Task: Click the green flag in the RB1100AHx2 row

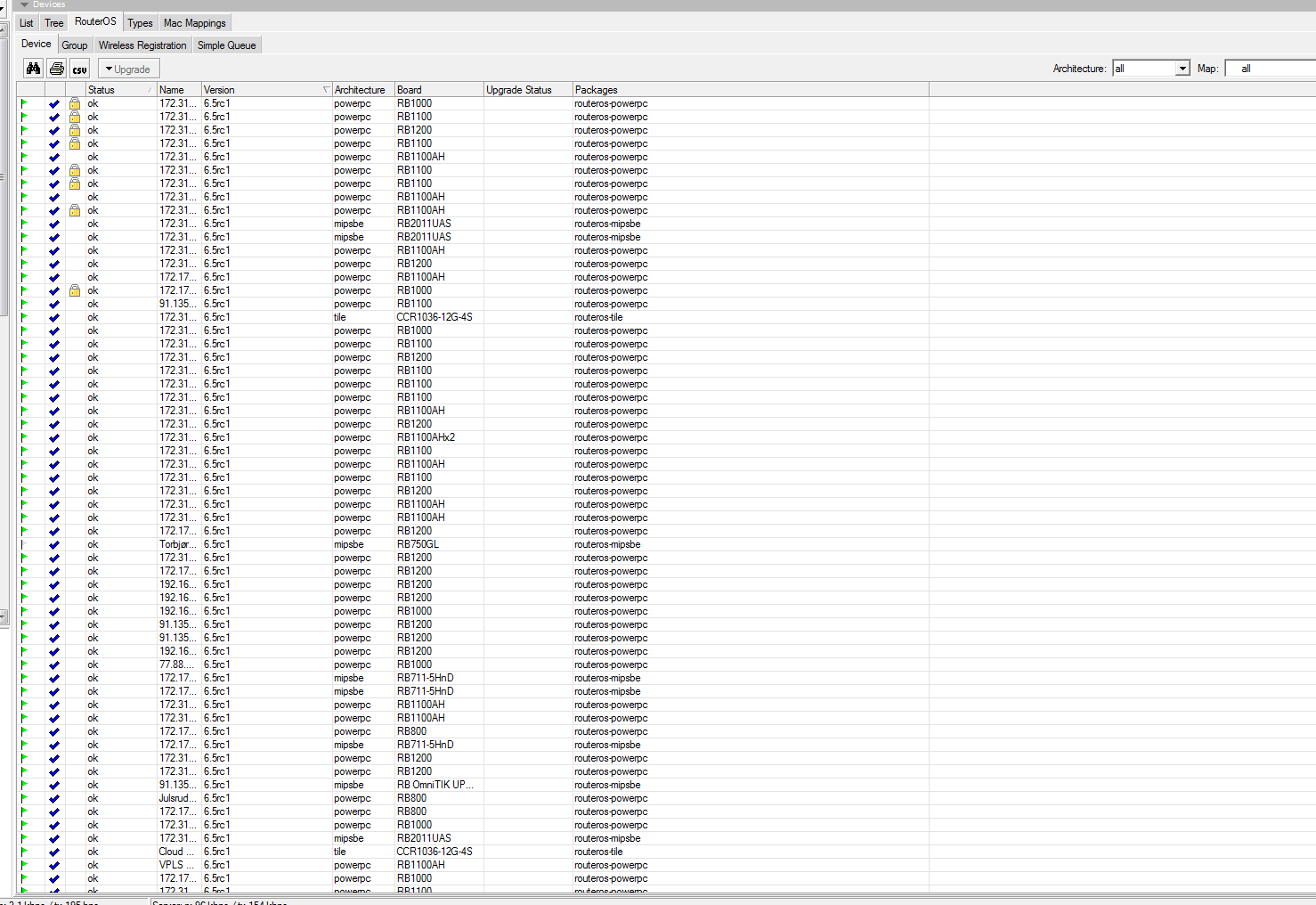Action: coord(25,437)
